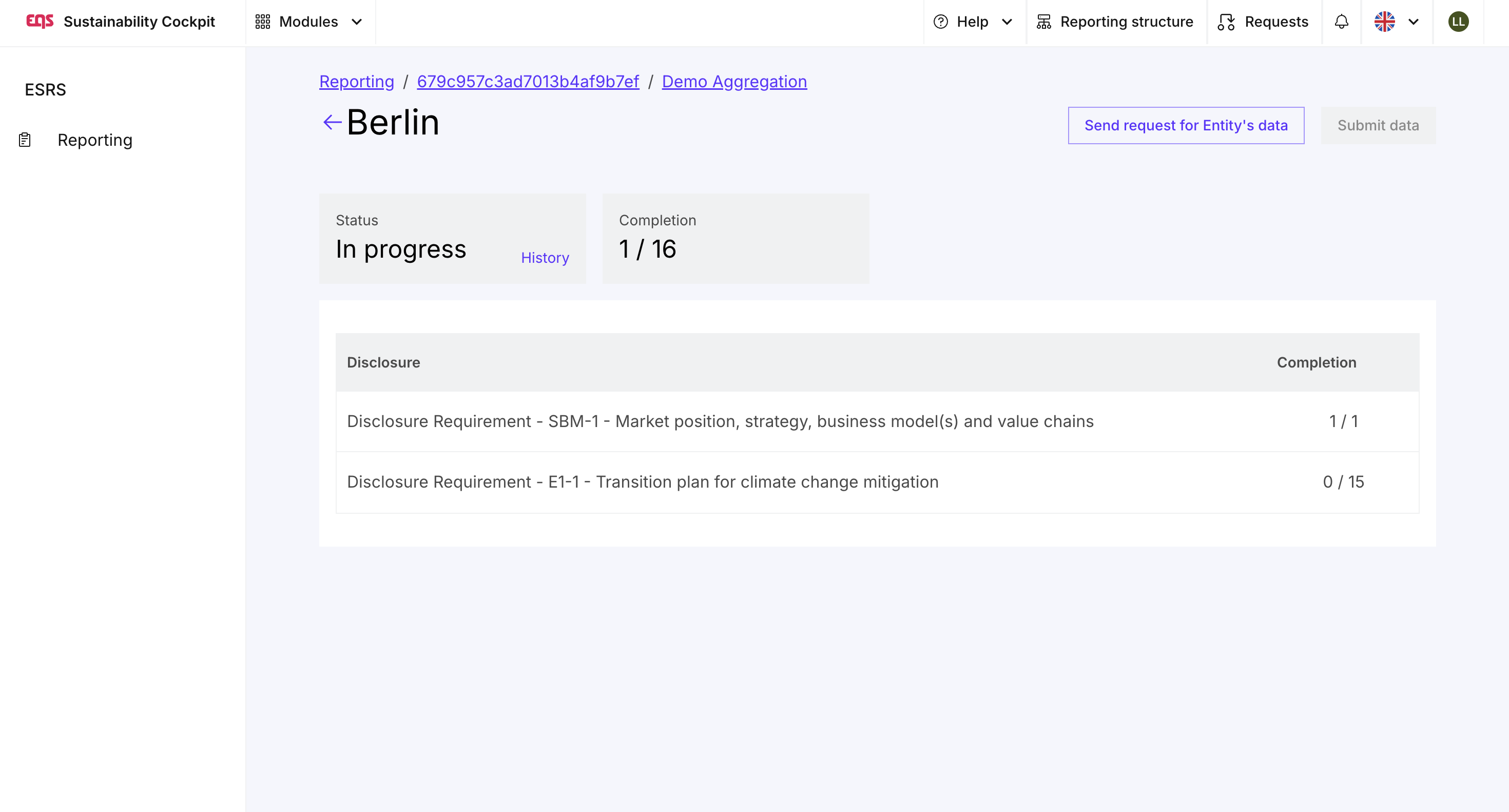This screenshot has width=1509, height=812.
Task: Select Reporting in the ESRS sidebar
Action: (x=95, y=140)
